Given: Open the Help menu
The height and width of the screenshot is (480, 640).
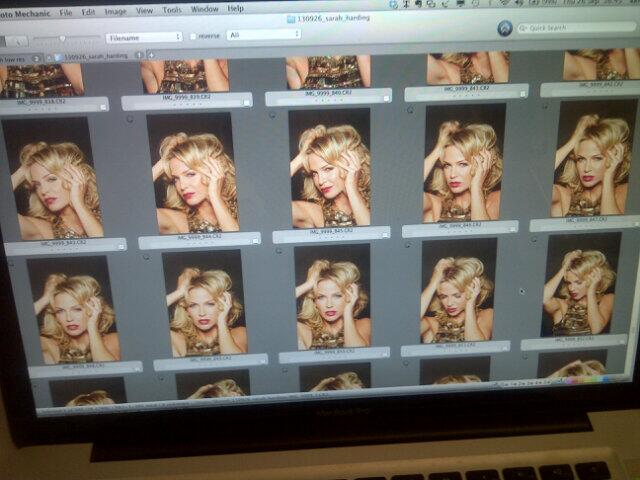Looking at the screenshot, I should [236, 8].
